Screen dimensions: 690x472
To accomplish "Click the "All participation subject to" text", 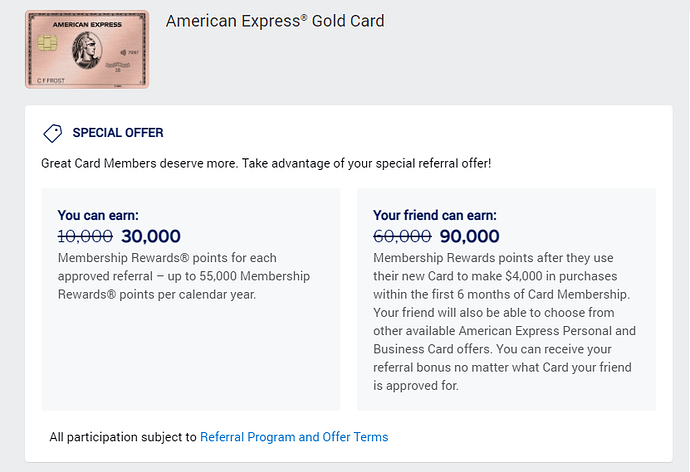I will click(x=123, y=437).
